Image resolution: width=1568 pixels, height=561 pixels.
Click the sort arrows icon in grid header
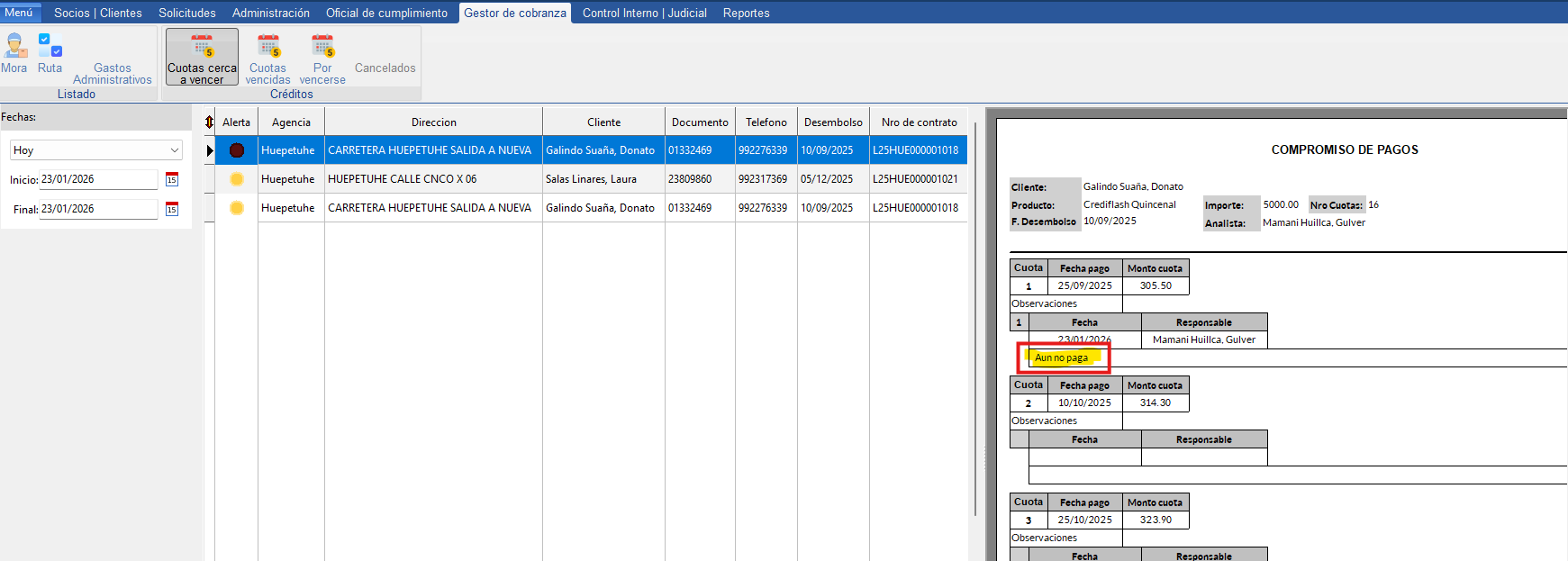click(209, 122)
